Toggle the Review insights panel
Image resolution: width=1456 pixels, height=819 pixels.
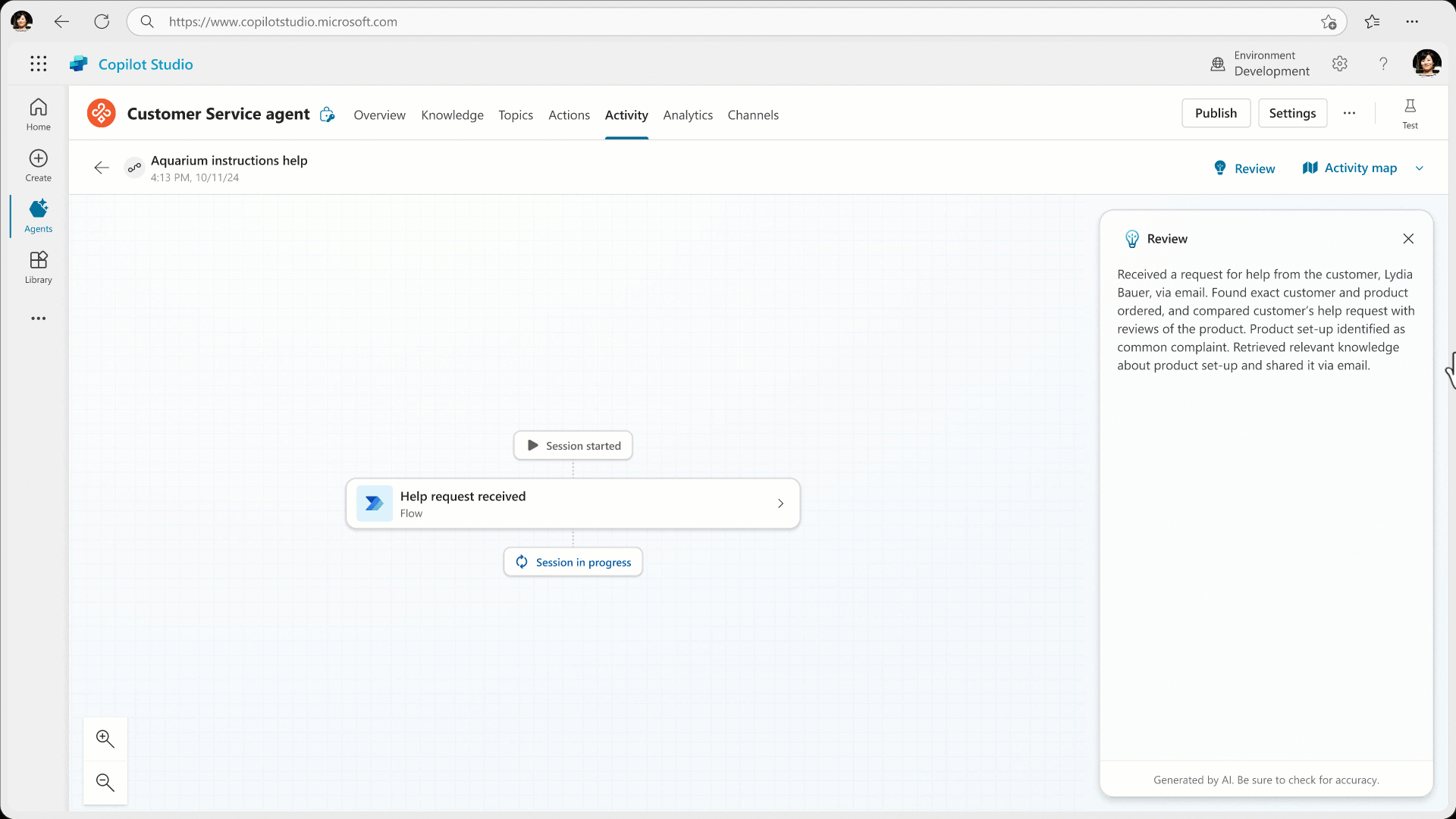click(1244, 168)
